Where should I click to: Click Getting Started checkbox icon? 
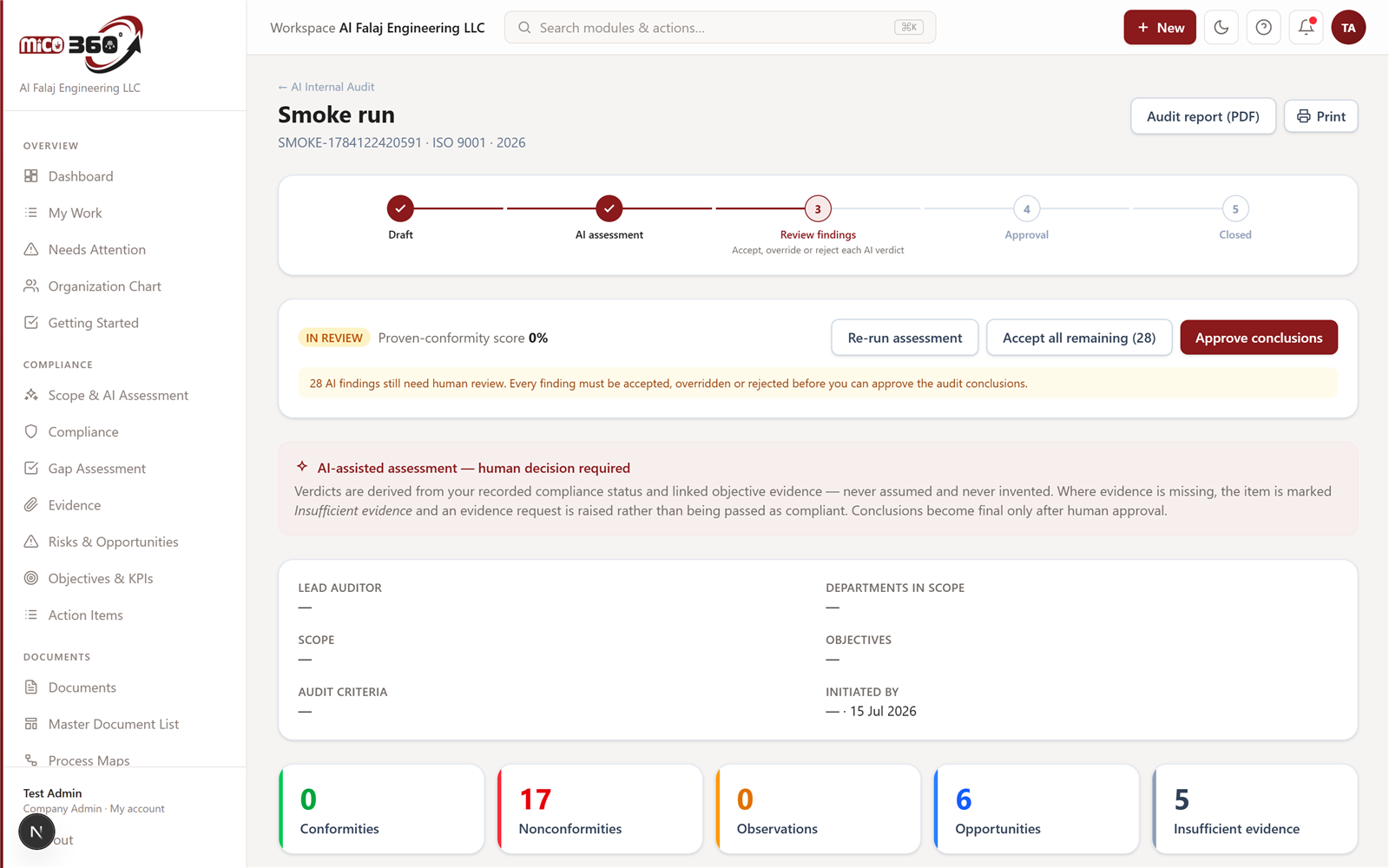point(31,323)
